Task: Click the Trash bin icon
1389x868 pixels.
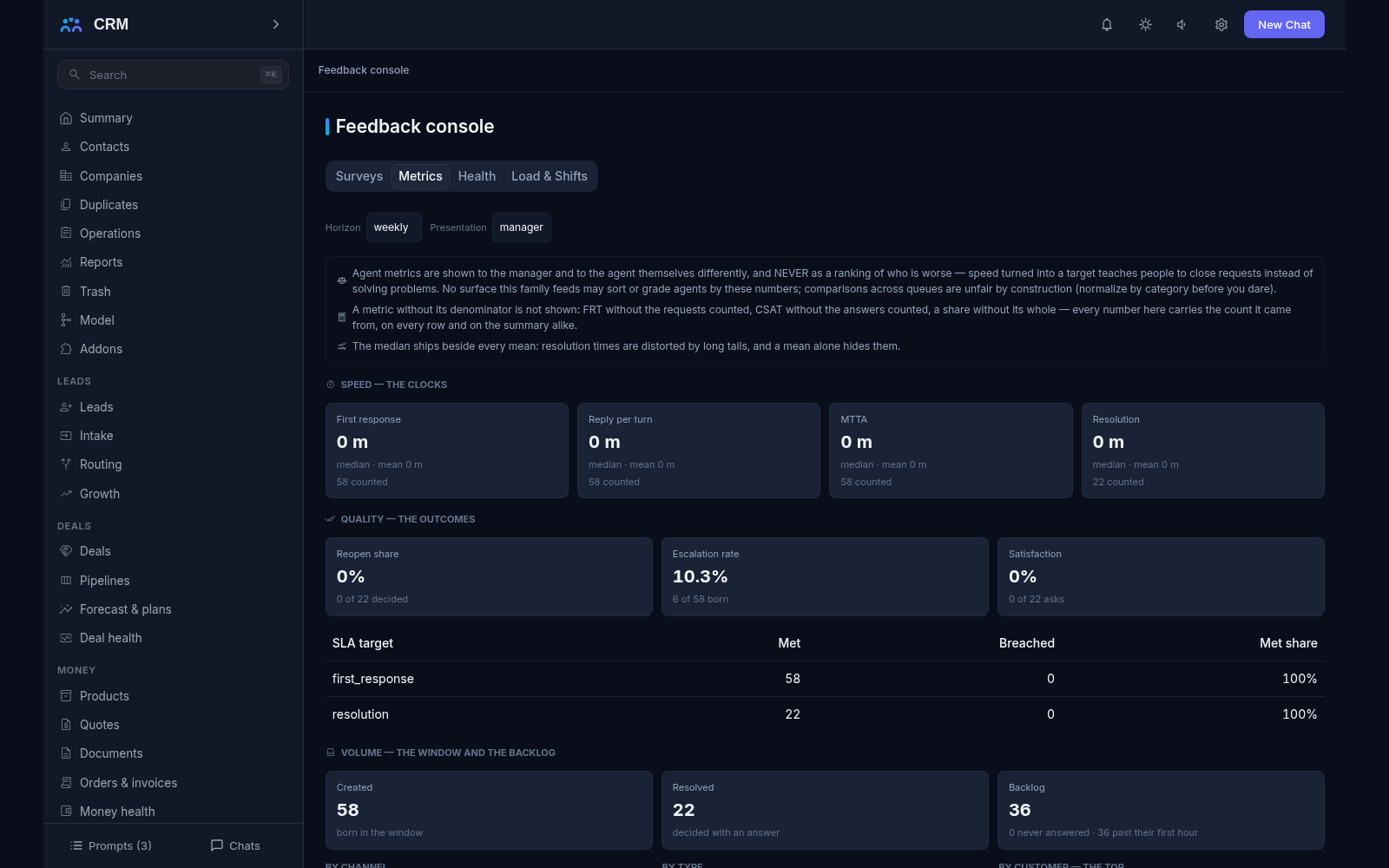Action: (66, 292)
